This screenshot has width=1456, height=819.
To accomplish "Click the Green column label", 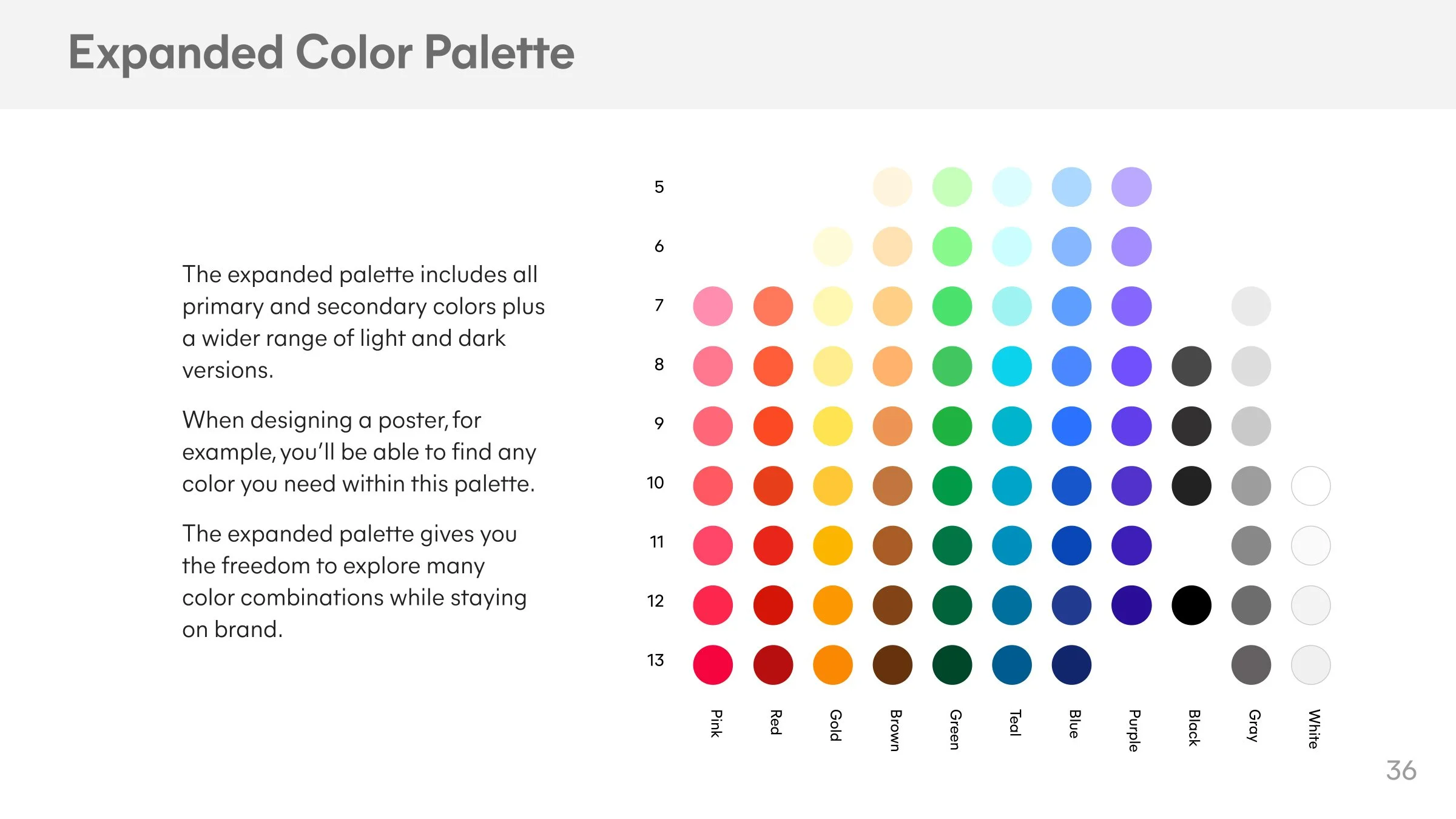I will 954,730.
